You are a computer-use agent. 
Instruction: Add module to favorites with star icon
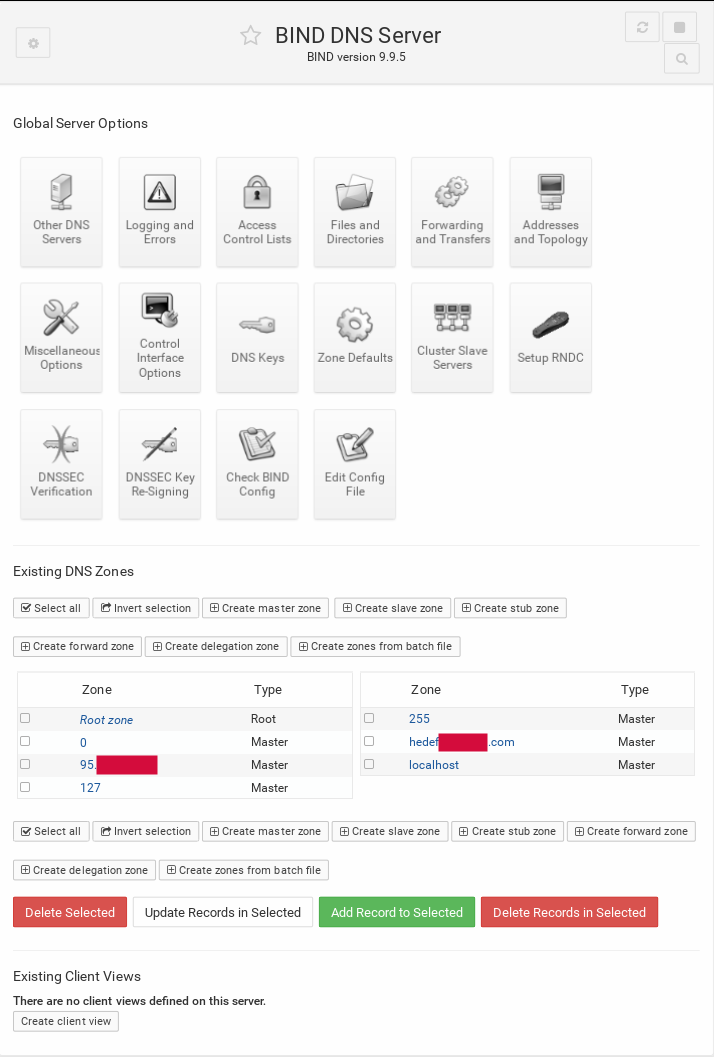tap(250, 36)
